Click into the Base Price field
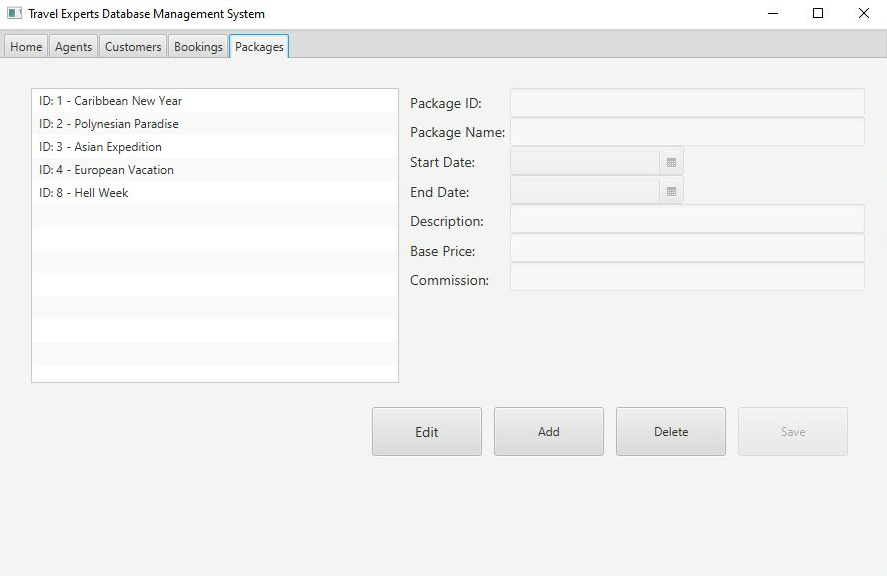Screen dimensions: 887x576 click(x=686, y=250)
